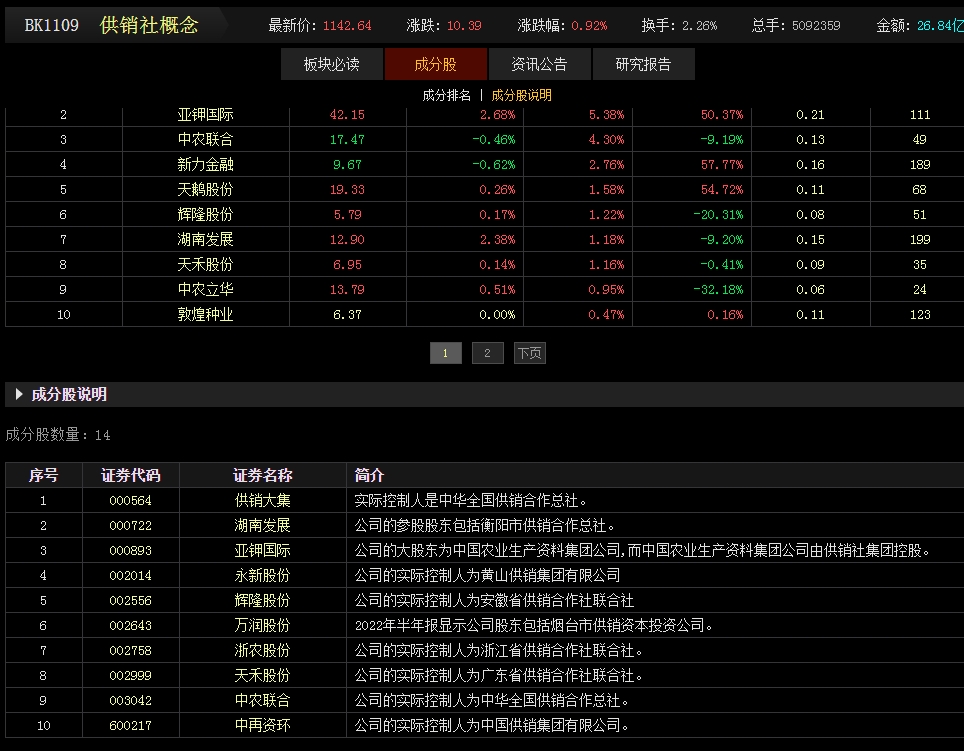Open 中农立华 stock link
The width and height of the screenshot is (964, 751).
pyautogui.click(x=205, y=289)
